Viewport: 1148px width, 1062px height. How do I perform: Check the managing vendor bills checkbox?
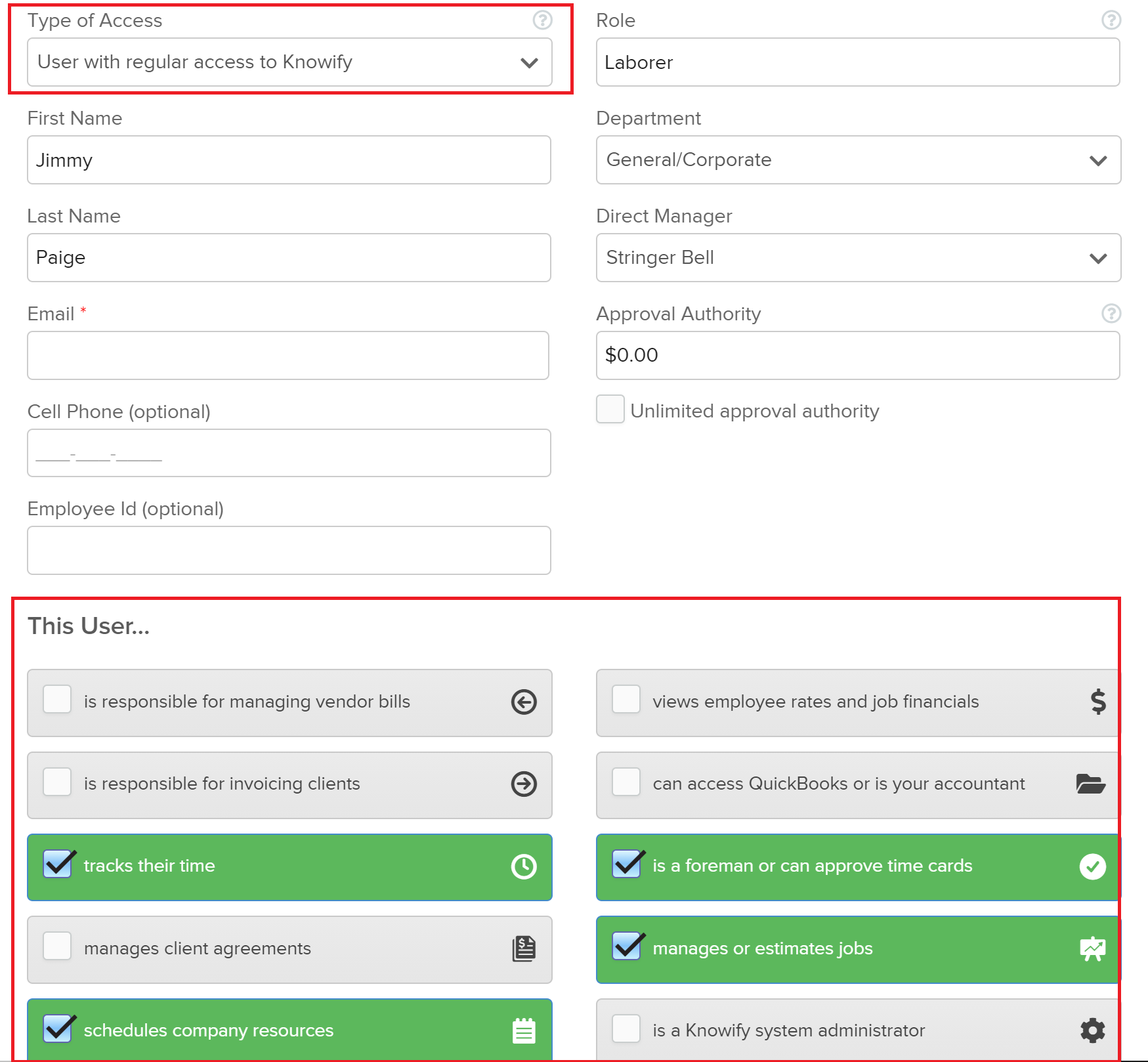[57, 700]
